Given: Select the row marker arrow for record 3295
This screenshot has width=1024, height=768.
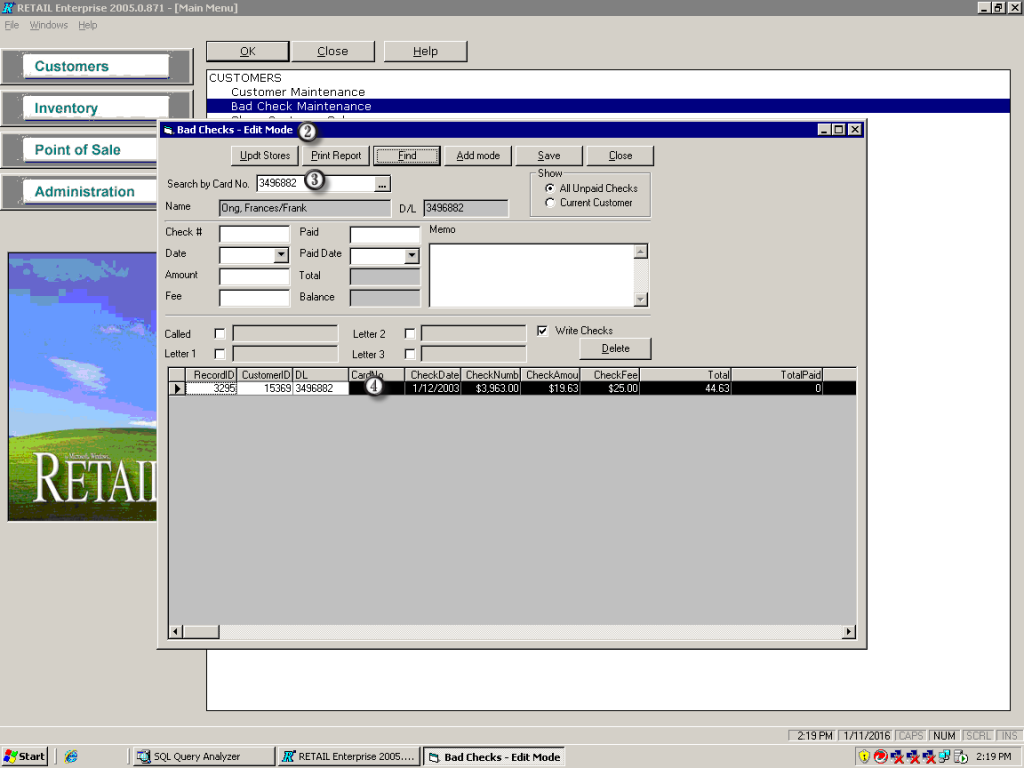Looking at the screenshot, I should click(x=177, y=389).
